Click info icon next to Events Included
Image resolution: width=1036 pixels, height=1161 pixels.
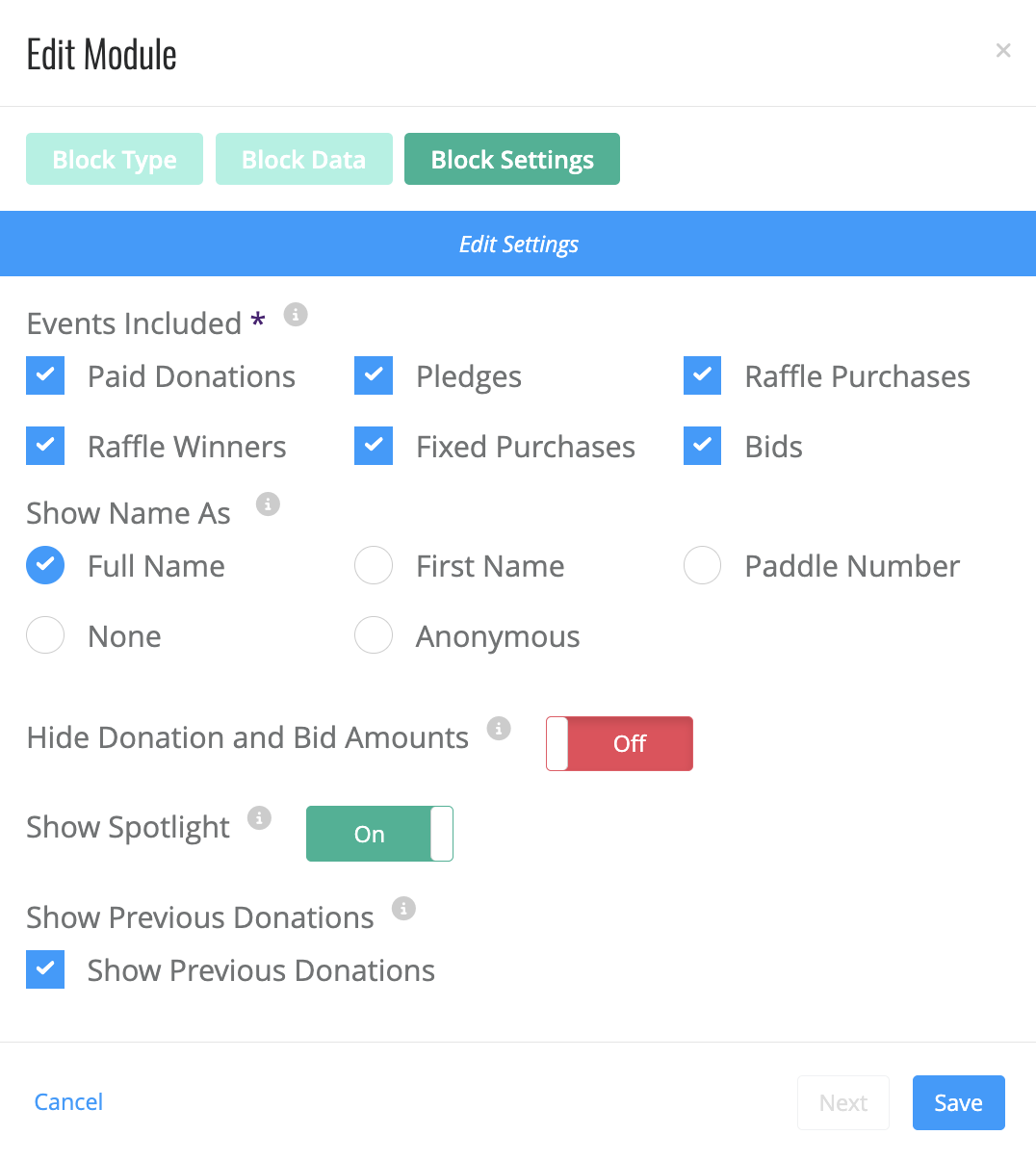(296, 315)
